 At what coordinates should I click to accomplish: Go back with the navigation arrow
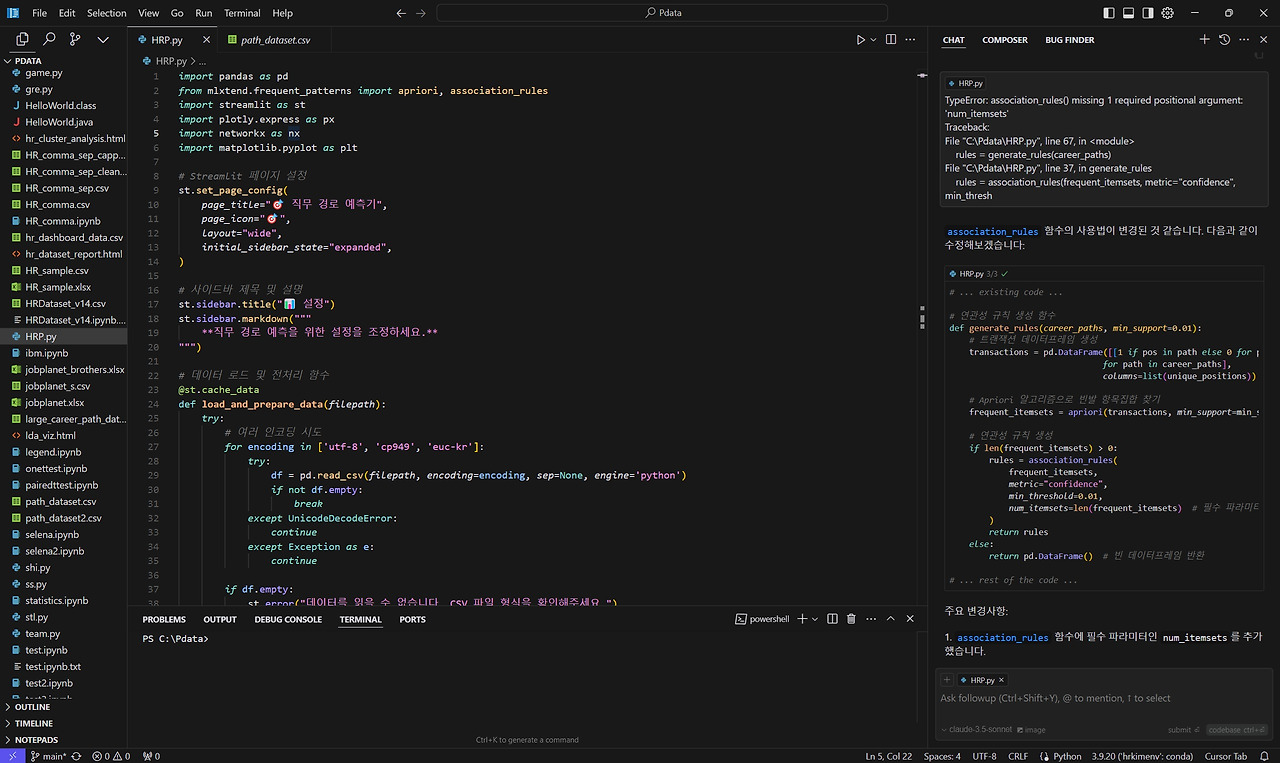pyautogui.click(x=401, y=13)
